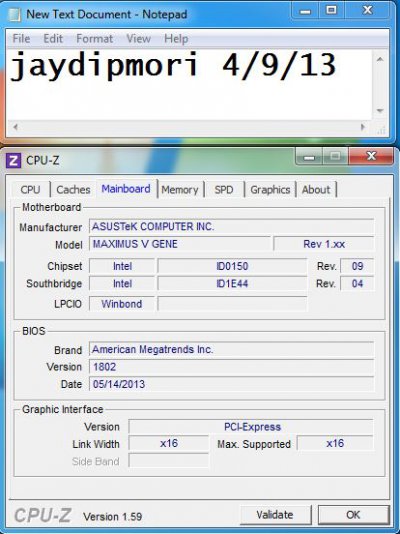
Task: Open the SPD tab
Action: click(x=224, y=190)
